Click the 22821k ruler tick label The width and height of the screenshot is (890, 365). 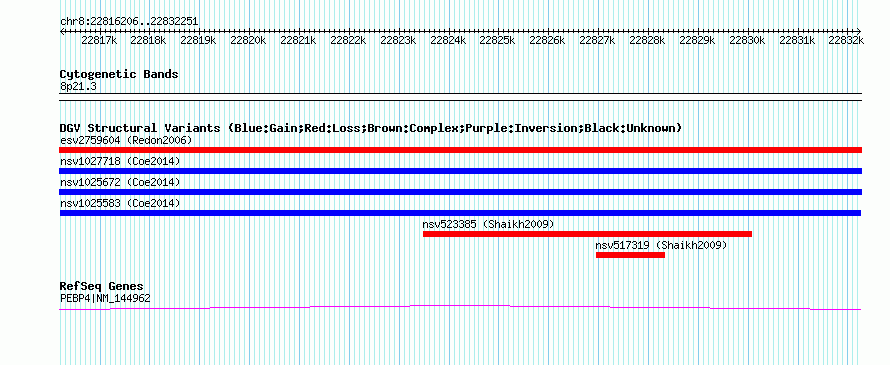(298, 40)
